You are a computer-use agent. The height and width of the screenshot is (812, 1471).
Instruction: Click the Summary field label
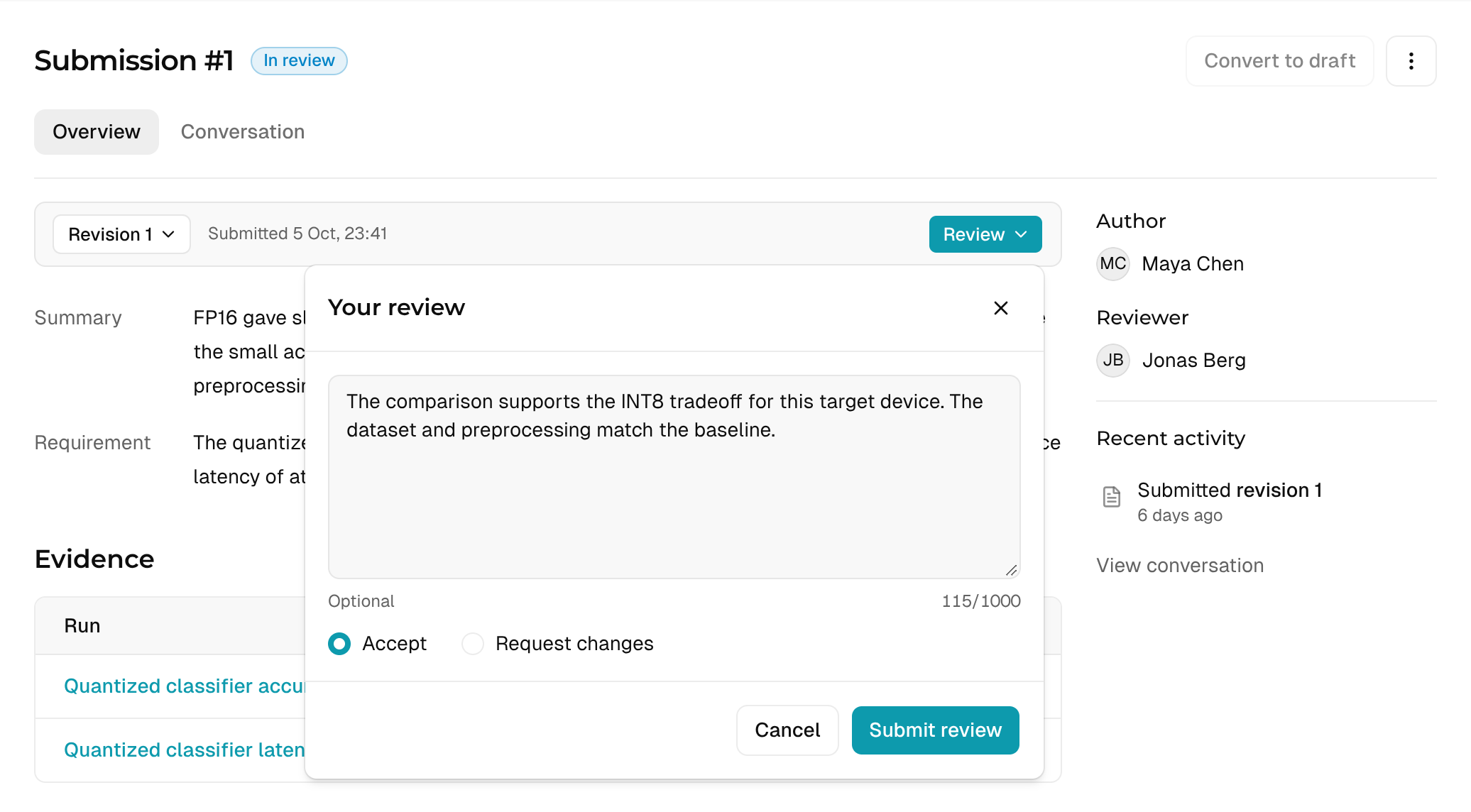pyautogui.click(x=78, y=318)
